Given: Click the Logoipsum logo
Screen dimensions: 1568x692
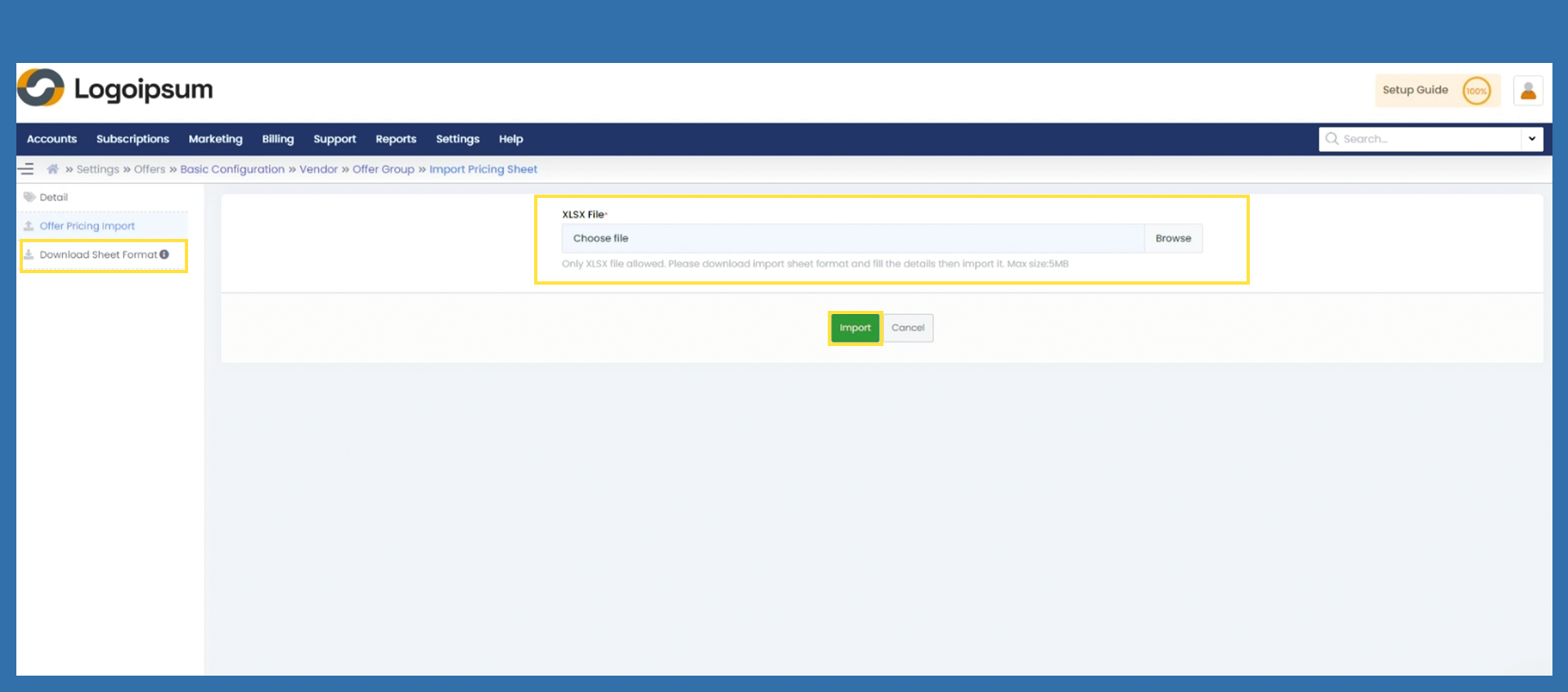Looking at the screenshot, I should [x=115, y=88].
